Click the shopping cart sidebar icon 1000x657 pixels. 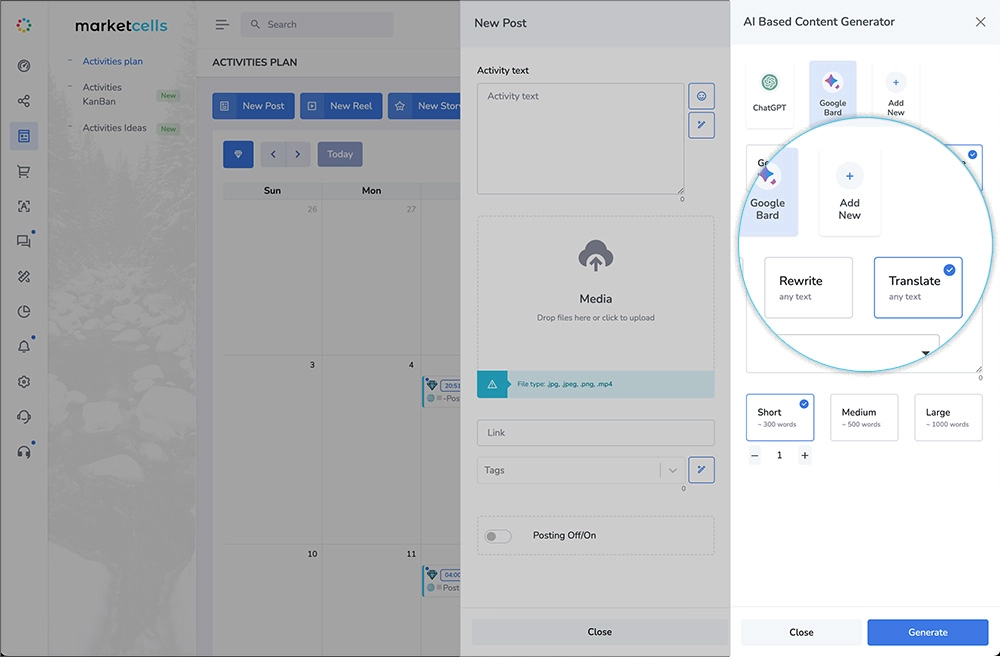24,171
